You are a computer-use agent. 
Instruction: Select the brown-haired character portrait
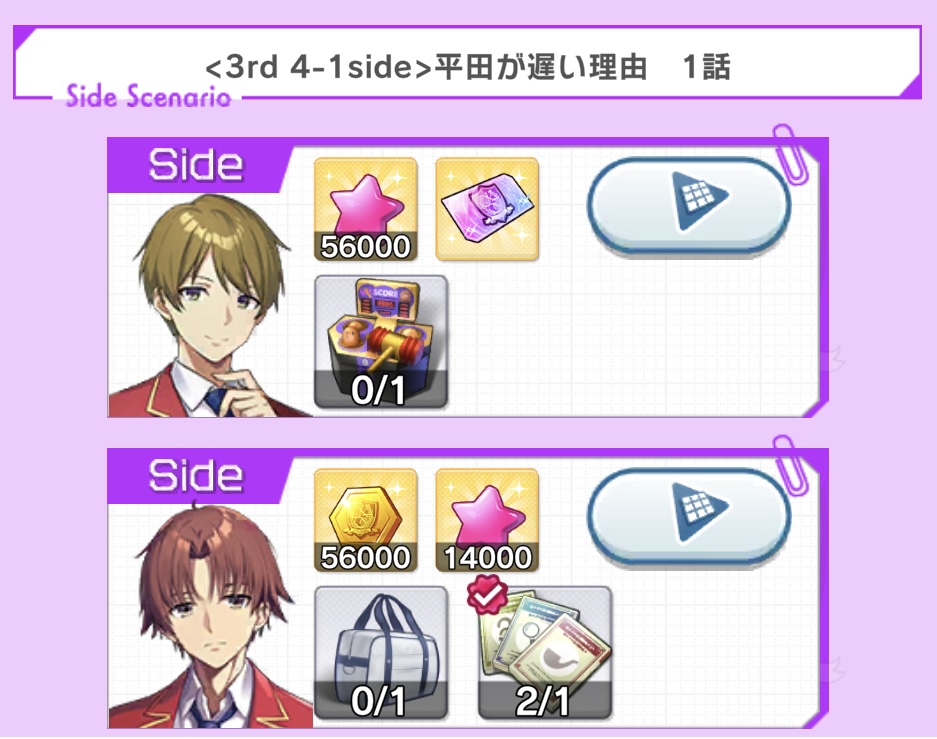[x=209, y=615]
